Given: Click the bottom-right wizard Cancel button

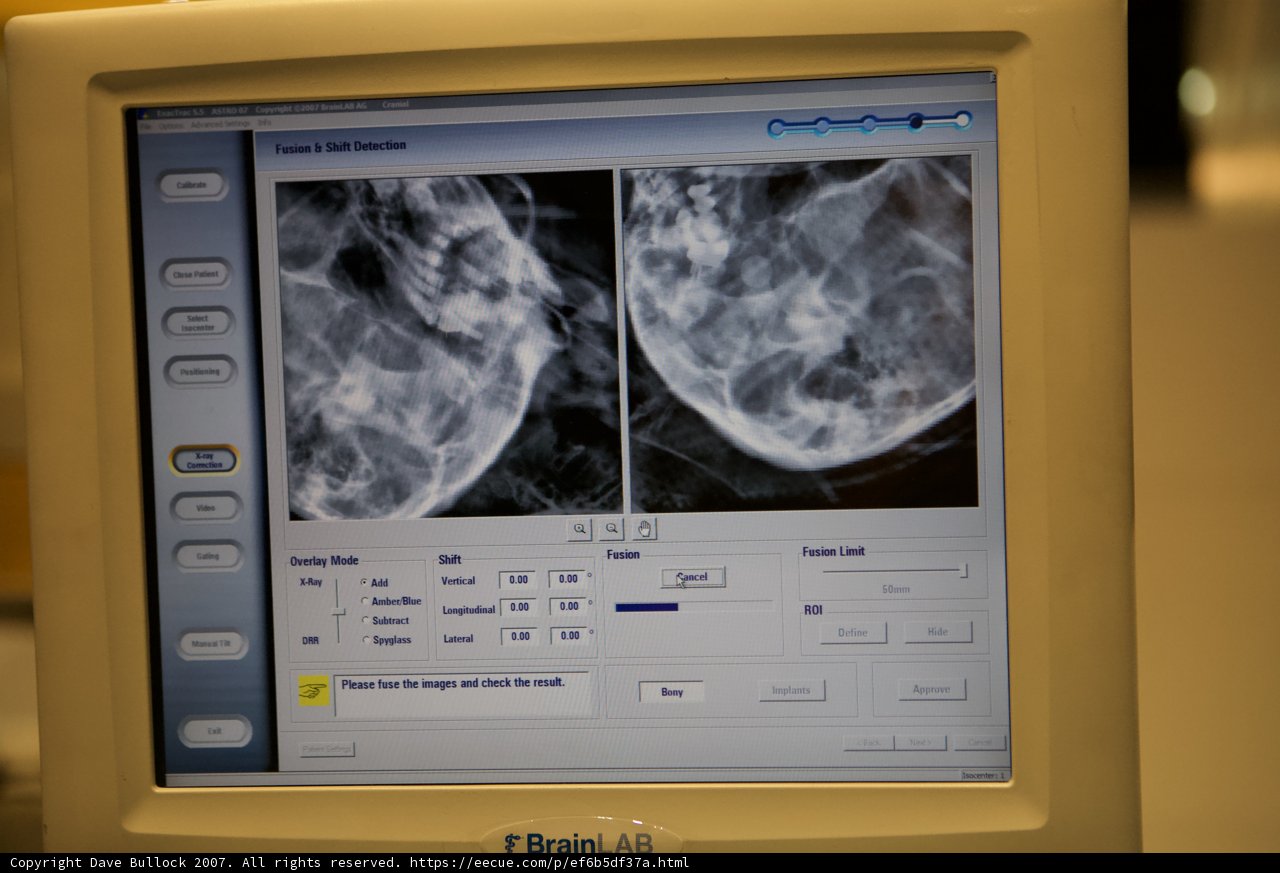Looking at the screenshot, I should click(980, 742).
